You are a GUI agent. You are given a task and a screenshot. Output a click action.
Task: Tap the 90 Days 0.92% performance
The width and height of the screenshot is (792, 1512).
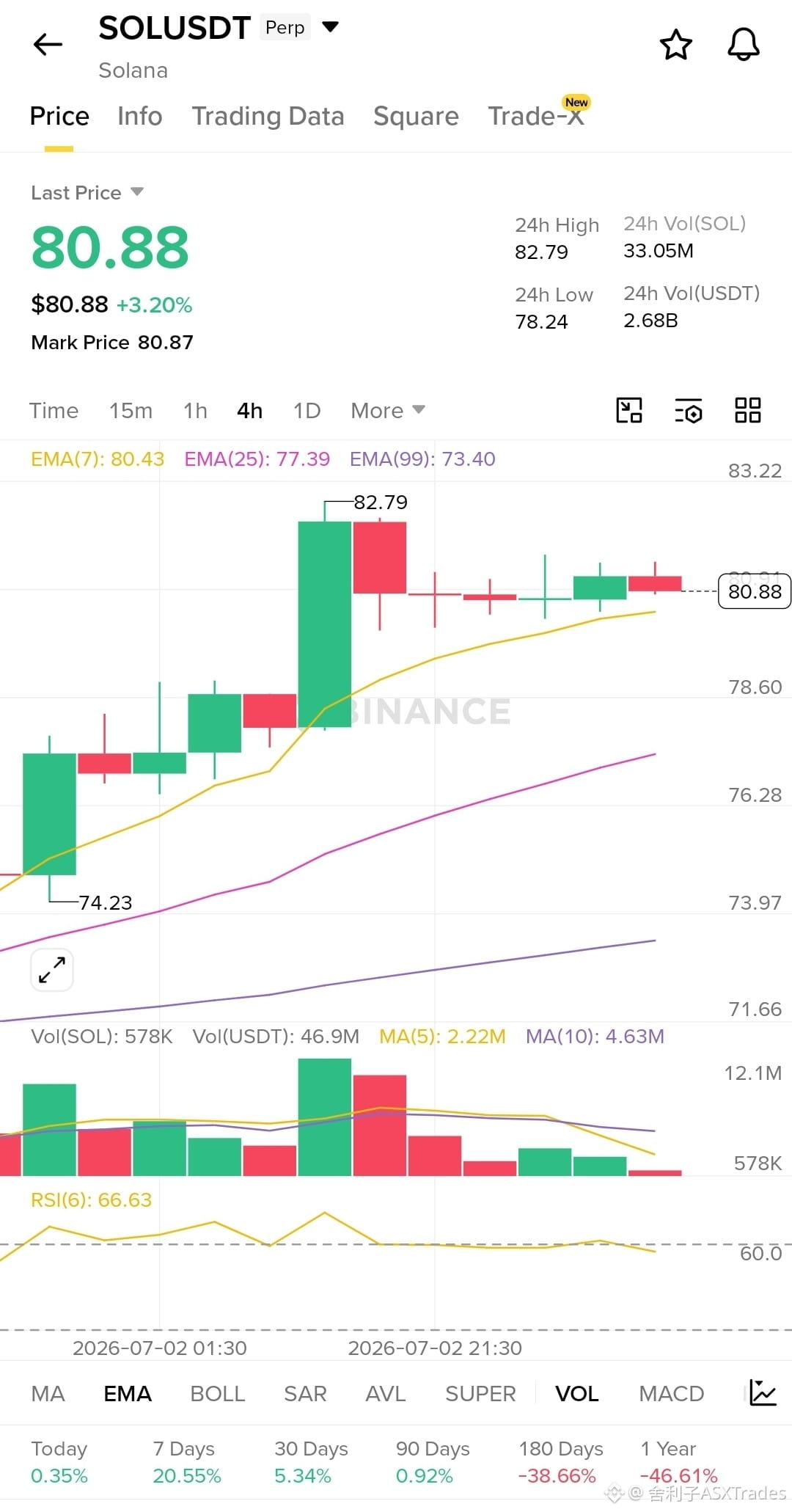(433, 1461)
